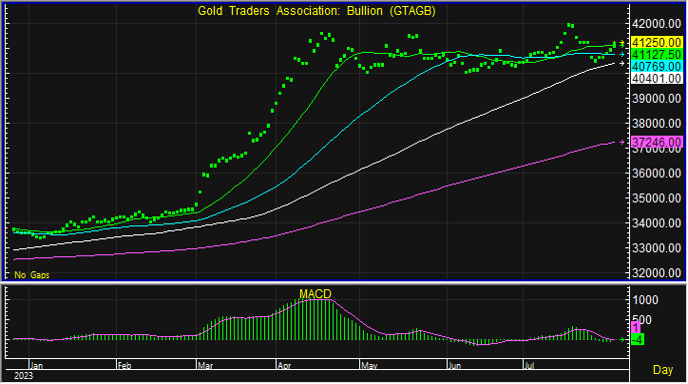The height and width of the screenshot is (384, 688).
Task: Click the cyan 40769.00 moving average label
Action: (657, 66)
